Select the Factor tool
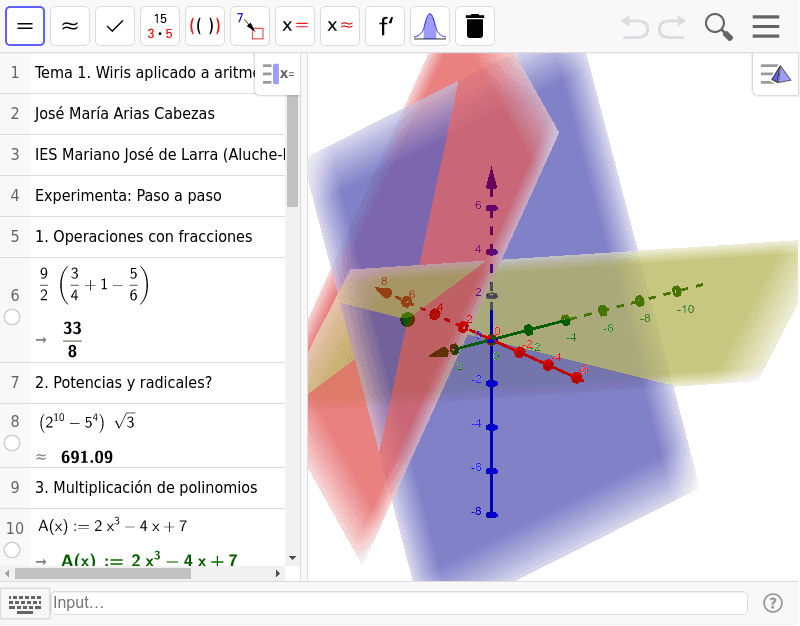 159,26
